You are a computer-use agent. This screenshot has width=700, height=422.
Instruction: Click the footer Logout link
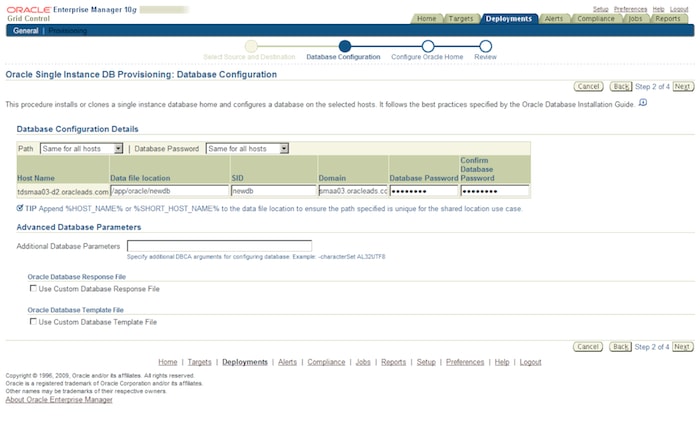click(530, 362)
